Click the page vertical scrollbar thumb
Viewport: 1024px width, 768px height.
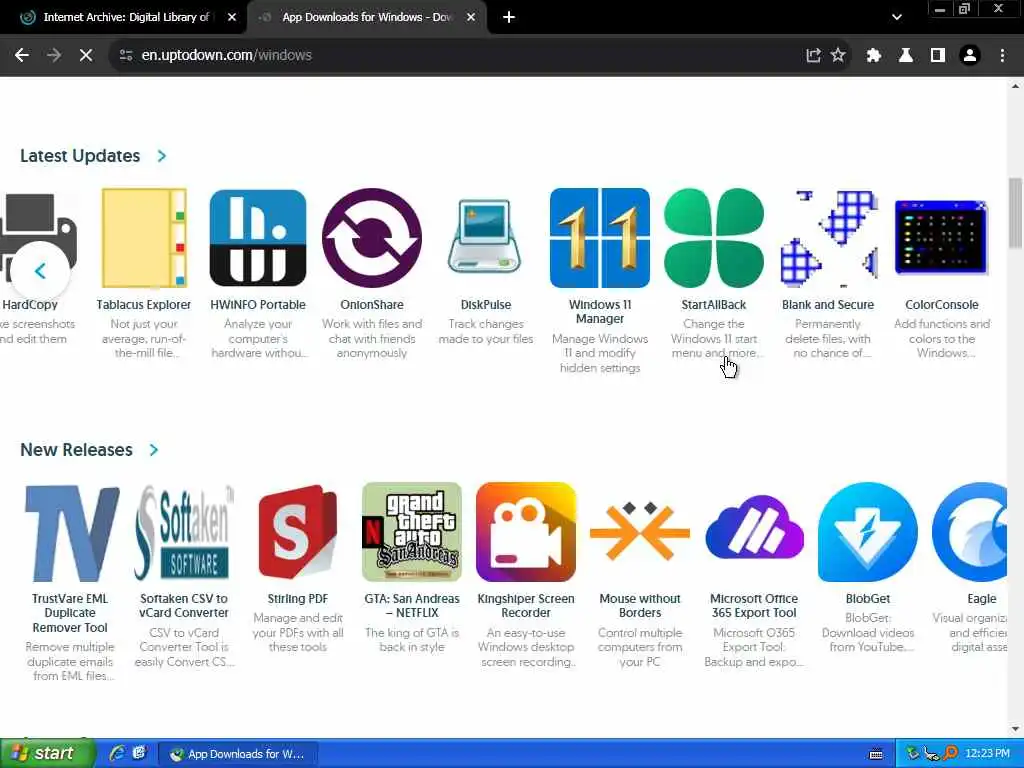click(x=1015, y=213)
